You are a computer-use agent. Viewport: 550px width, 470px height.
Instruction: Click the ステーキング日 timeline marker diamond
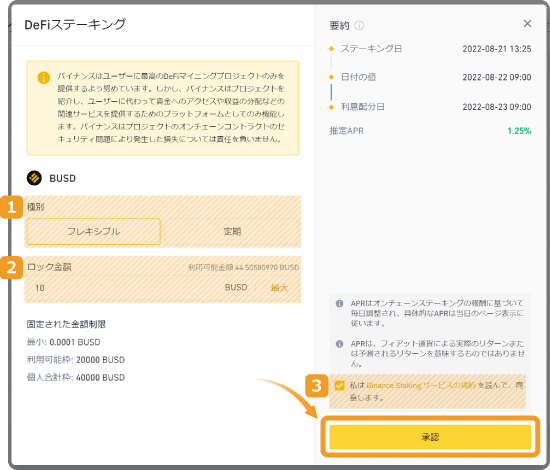pos(331,49)
